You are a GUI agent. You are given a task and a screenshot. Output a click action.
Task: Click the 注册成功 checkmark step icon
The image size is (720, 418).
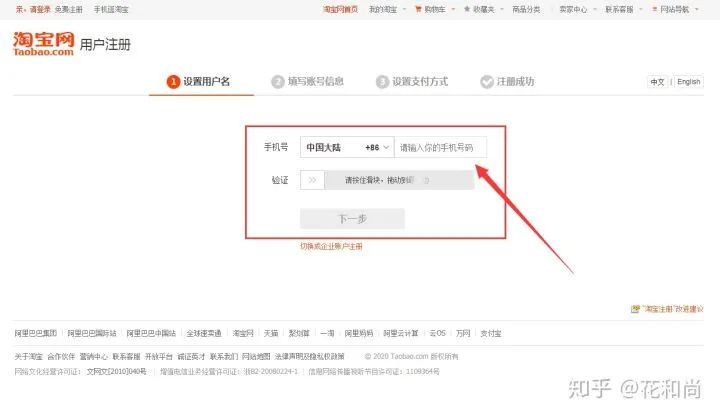[x=487, y=82]
